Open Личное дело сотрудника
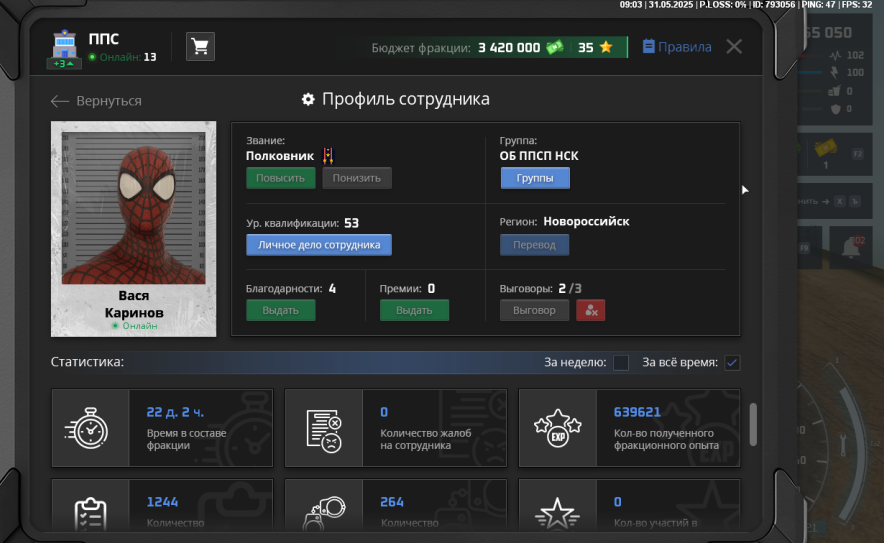 coord(319,244)
